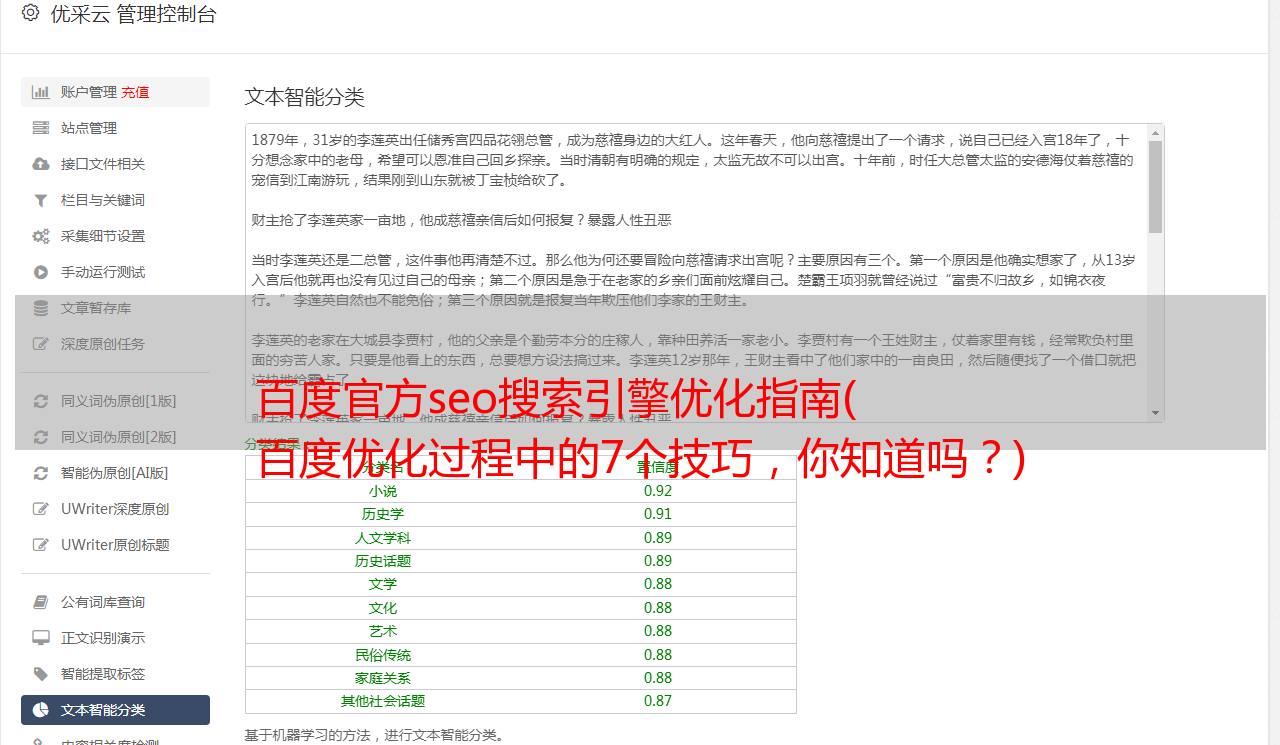
Task: Click the play circle icon for 手动运行测试
Action: tap(41, 272)
